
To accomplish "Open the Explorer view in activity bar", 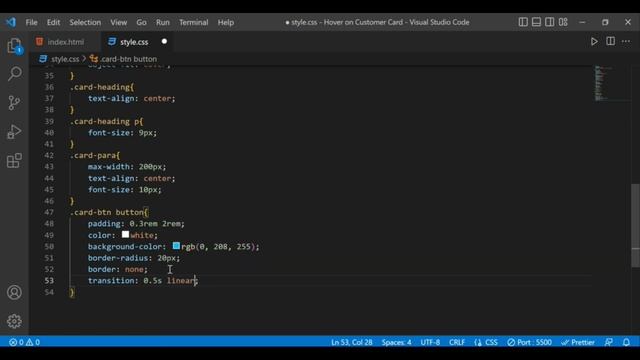I will (x=14, y=46).
